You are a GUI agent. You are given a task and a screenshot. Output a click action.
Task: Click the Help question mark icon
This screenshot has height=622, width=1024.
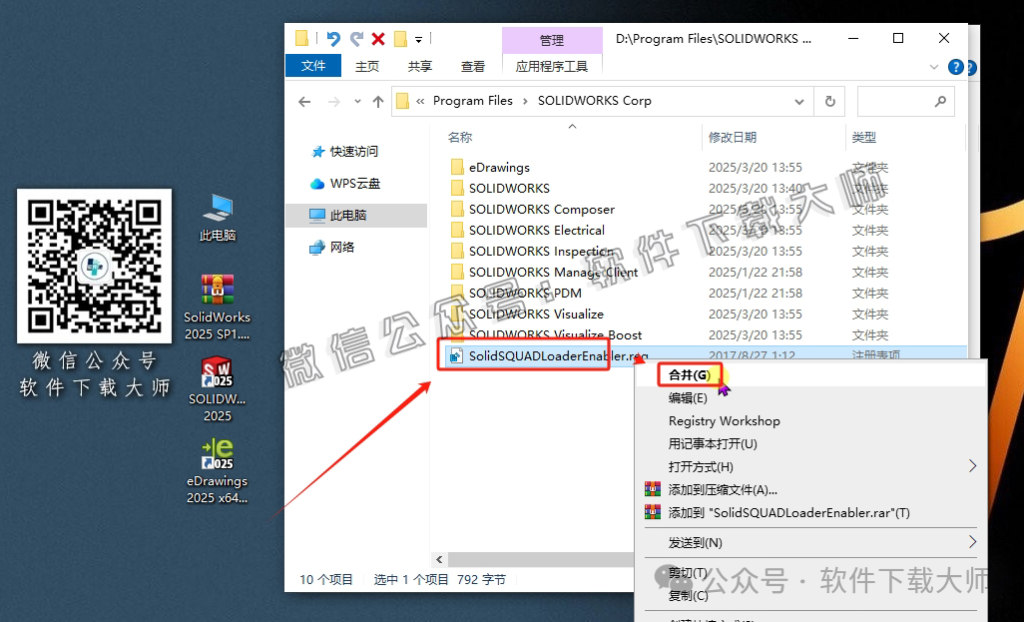pyautogui.click(x=957, y=67)
